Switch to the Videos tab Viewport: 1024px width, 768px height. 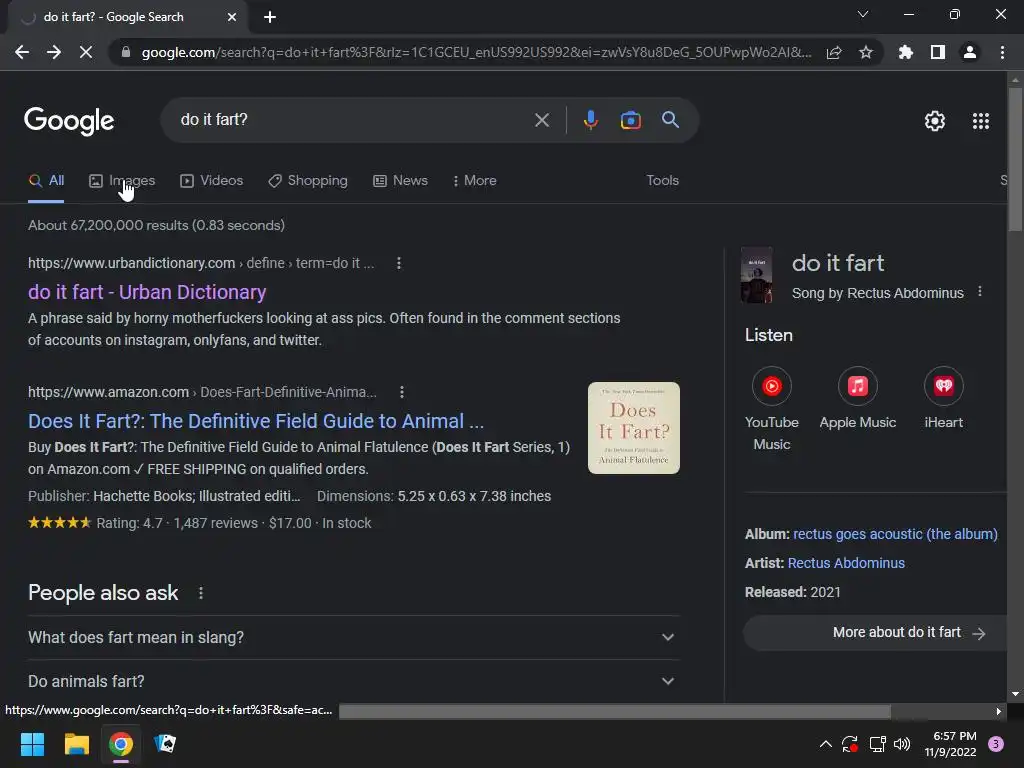point(212,181)
